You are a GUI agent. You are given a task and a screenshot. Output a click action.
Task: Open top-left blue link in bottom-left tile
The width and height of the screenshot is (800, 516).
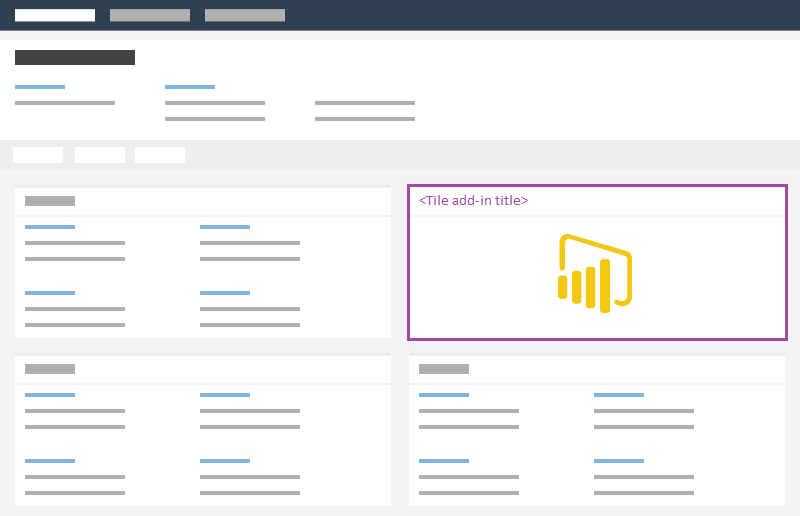[x=50, y=395]
